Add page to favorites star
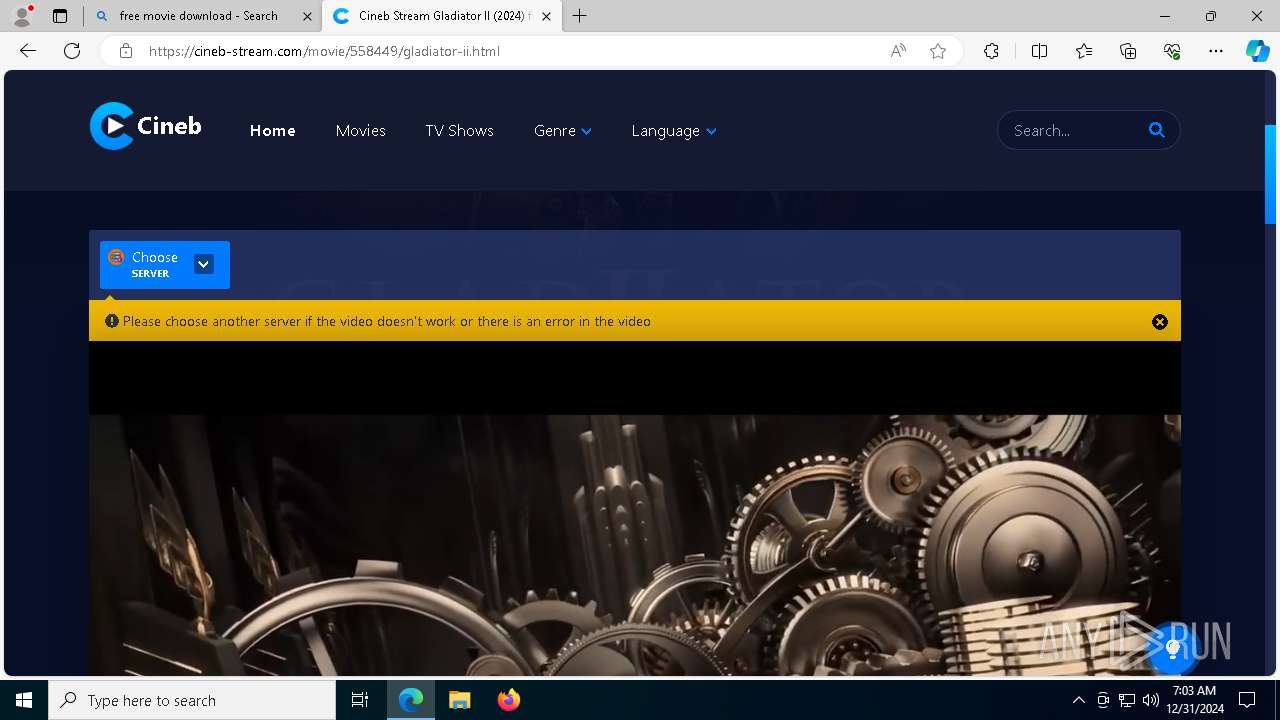The image size is (1280, 720). (938, 51)
